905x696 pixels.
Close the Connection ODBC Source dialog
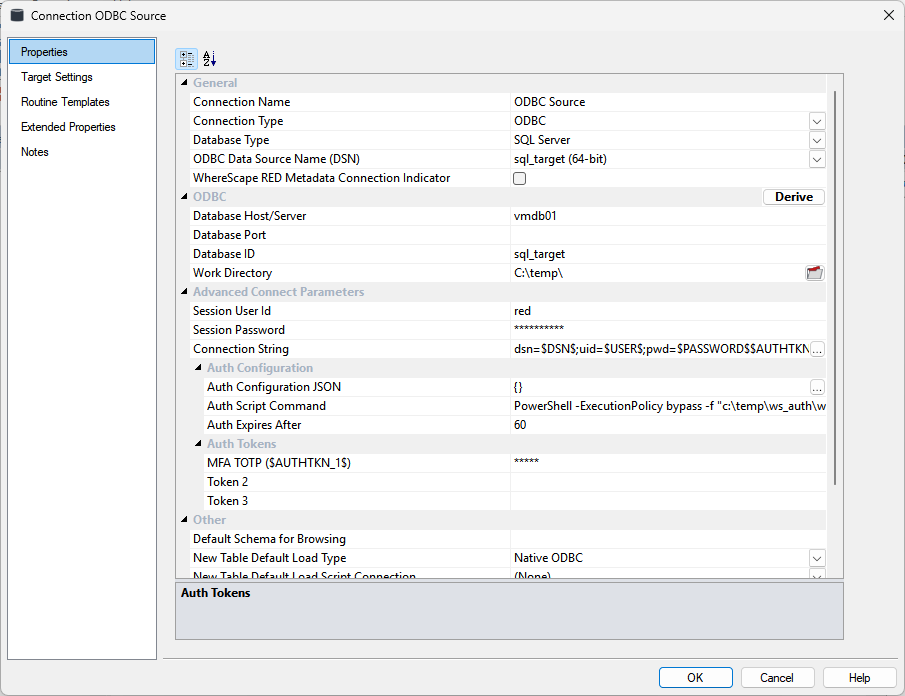(x=889, y=15)
